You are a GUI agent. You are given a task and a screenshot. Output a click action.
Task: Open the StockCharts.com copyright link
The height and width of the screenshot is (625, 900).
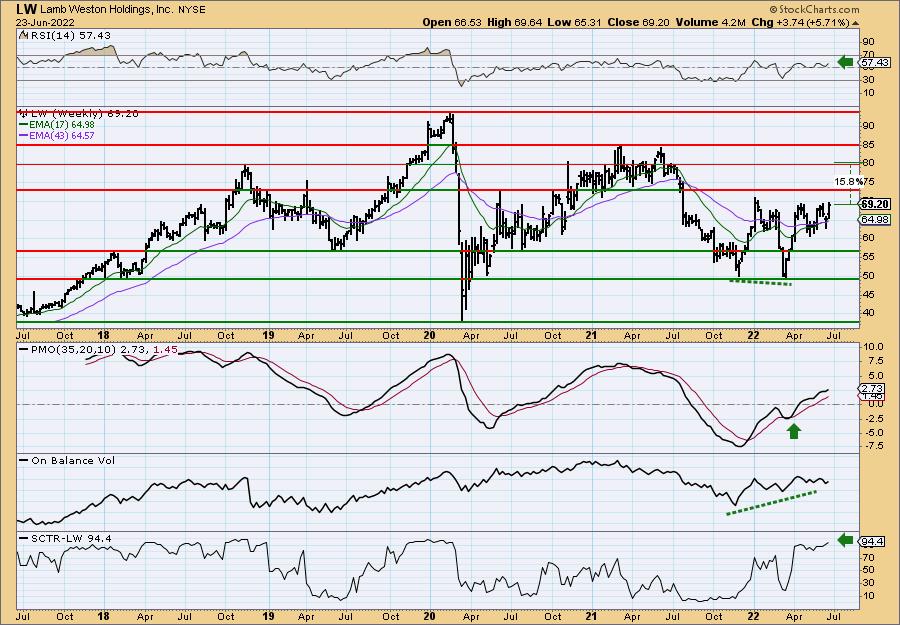pos(814,9)
